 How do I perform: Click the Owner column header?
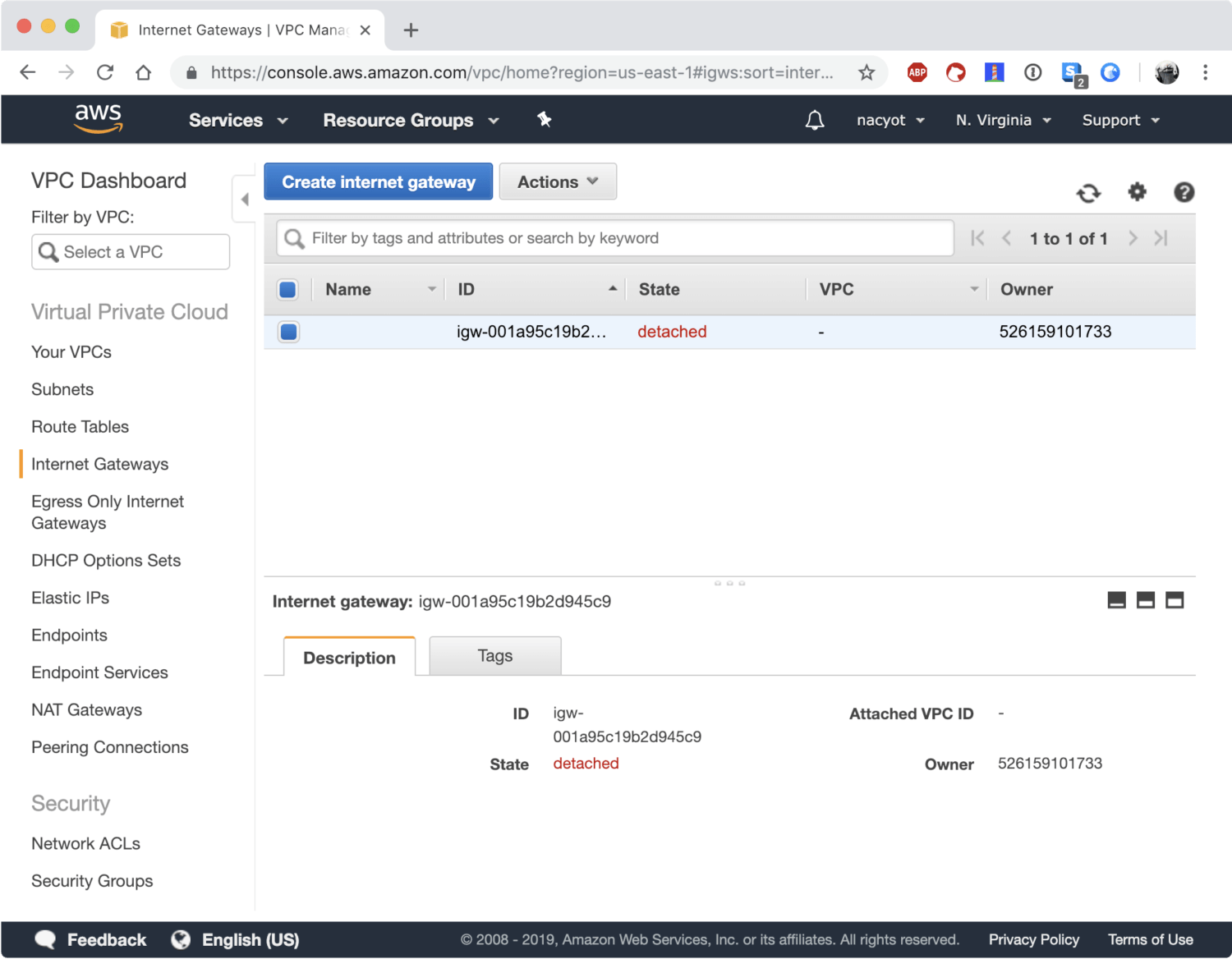pyautogui.click(x=1027, y=289)
